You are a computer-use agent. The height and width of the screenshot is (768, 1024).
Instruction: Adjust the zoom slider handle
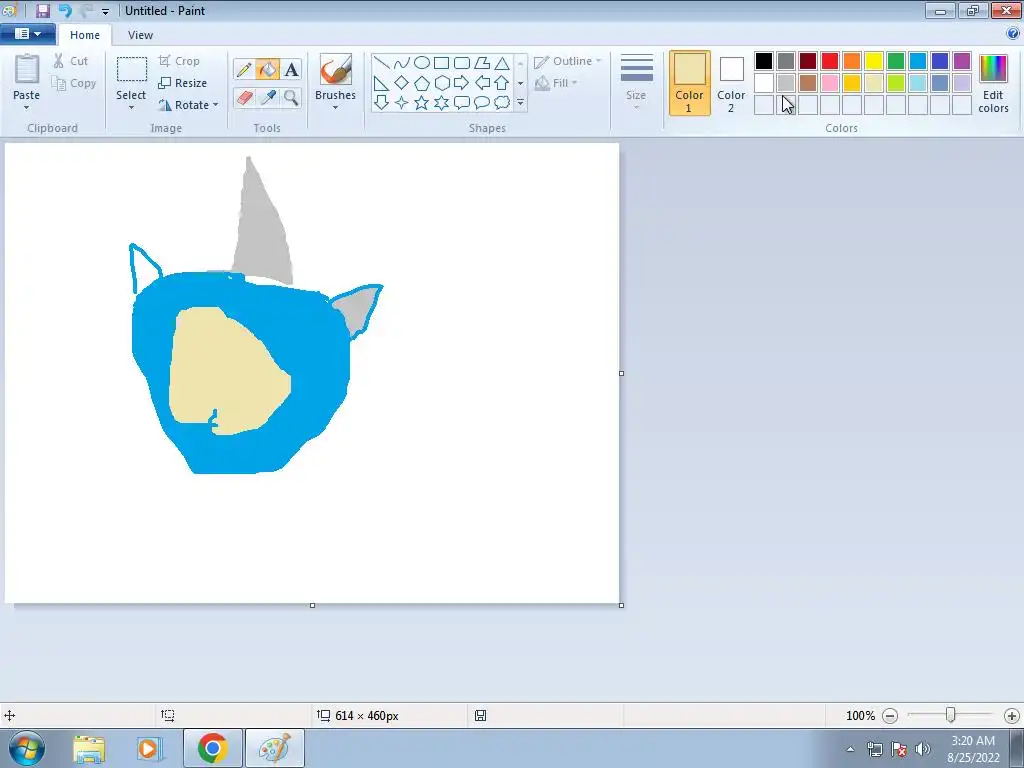point(951,716)
